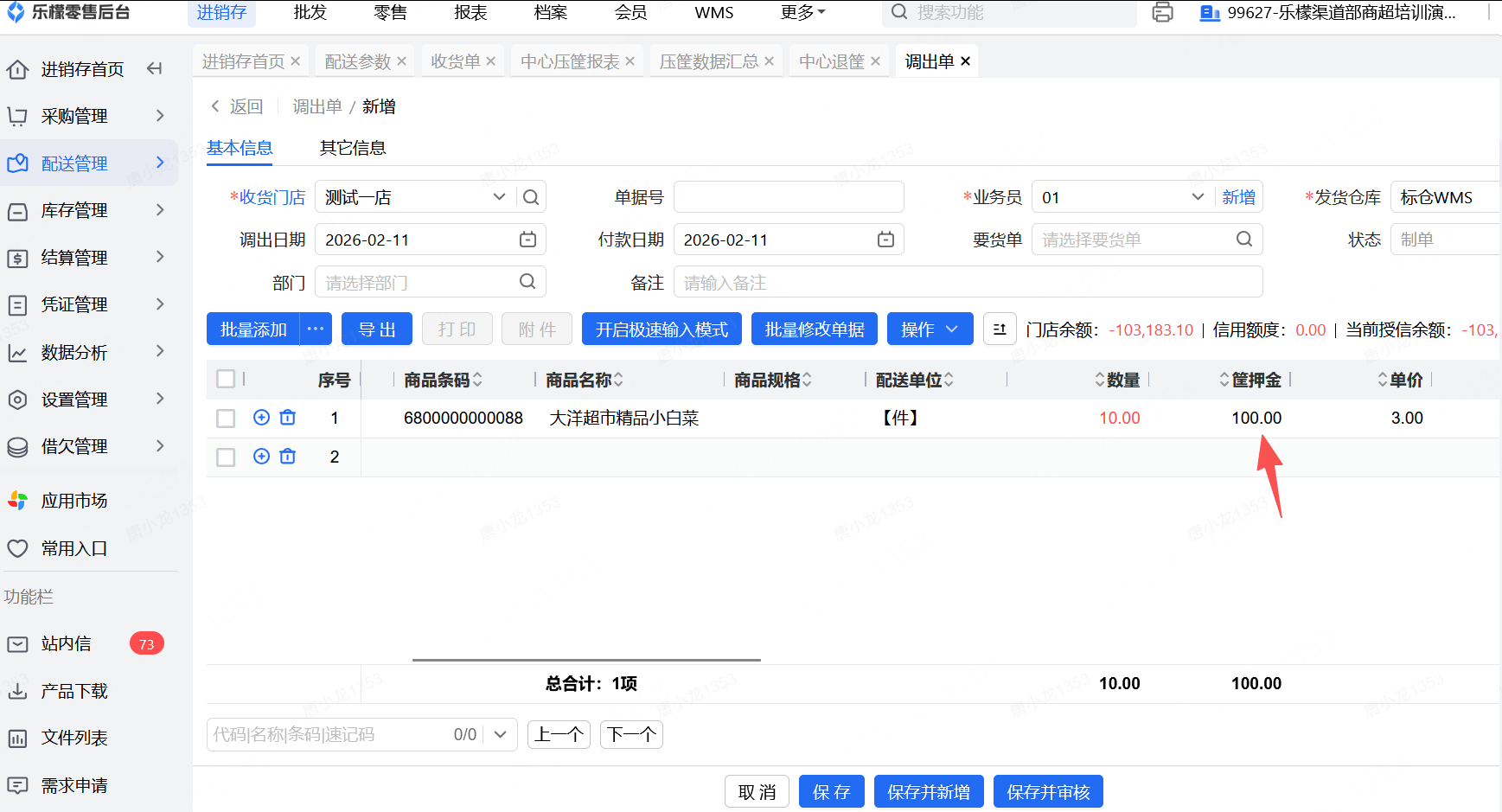Viewport: 1502px width, 812px height.
Task: Expand the 业务员 dropdown
Action: [x=1198, y=197]
